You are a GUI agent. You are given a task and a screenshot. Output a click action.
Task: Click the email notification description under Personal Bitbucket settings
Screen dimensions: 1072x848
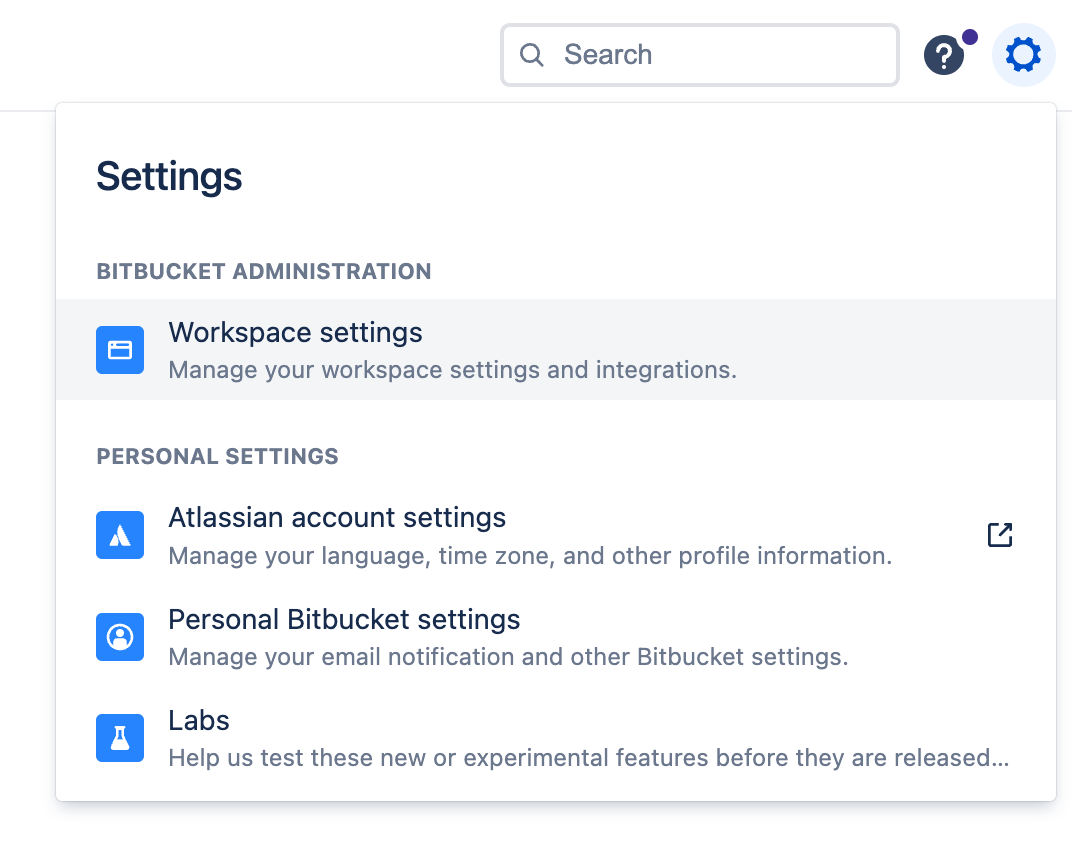click(x=508, y=657)
